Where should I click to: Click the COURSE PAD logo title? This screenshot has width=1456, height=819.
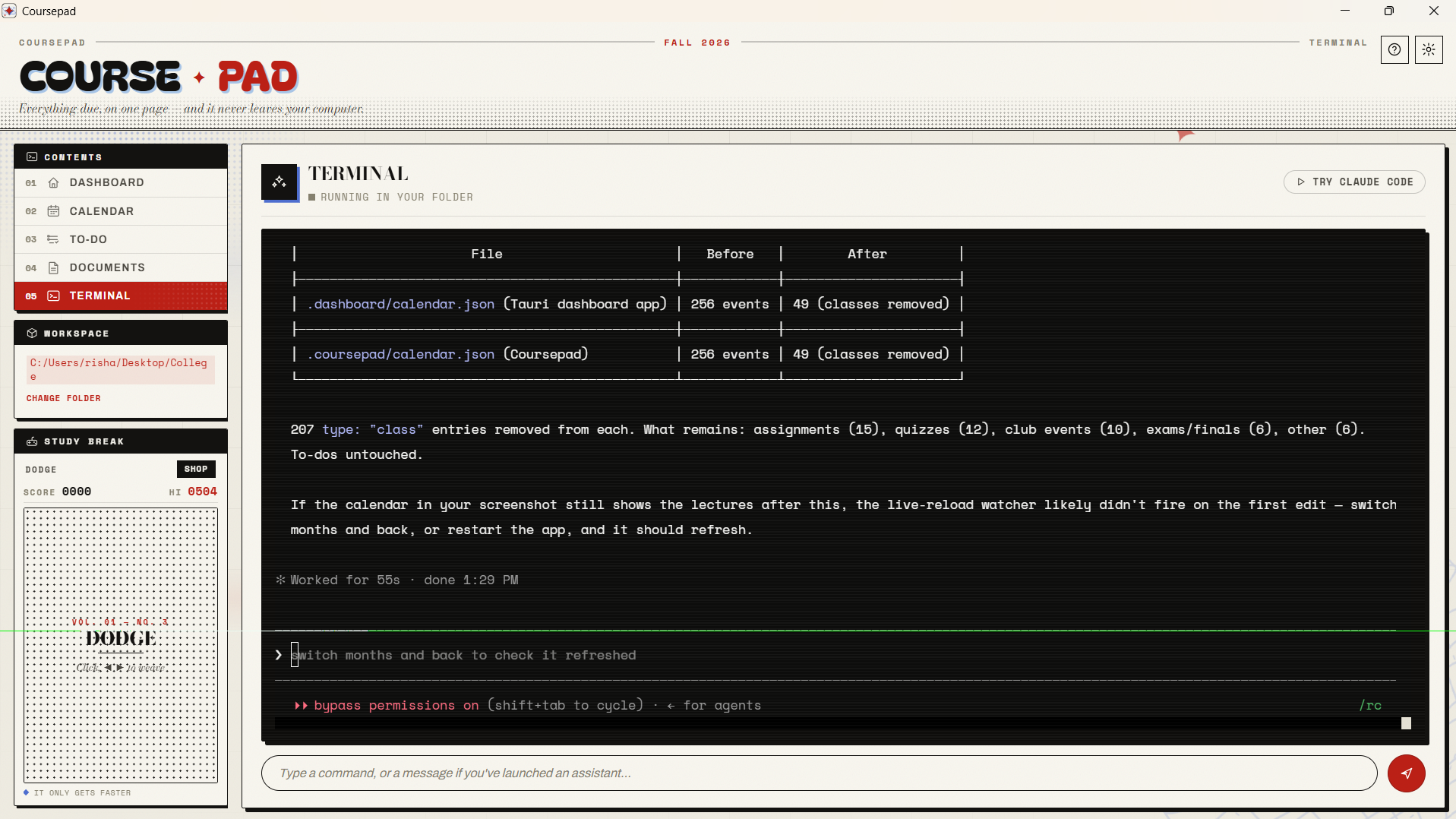(159, 77)
